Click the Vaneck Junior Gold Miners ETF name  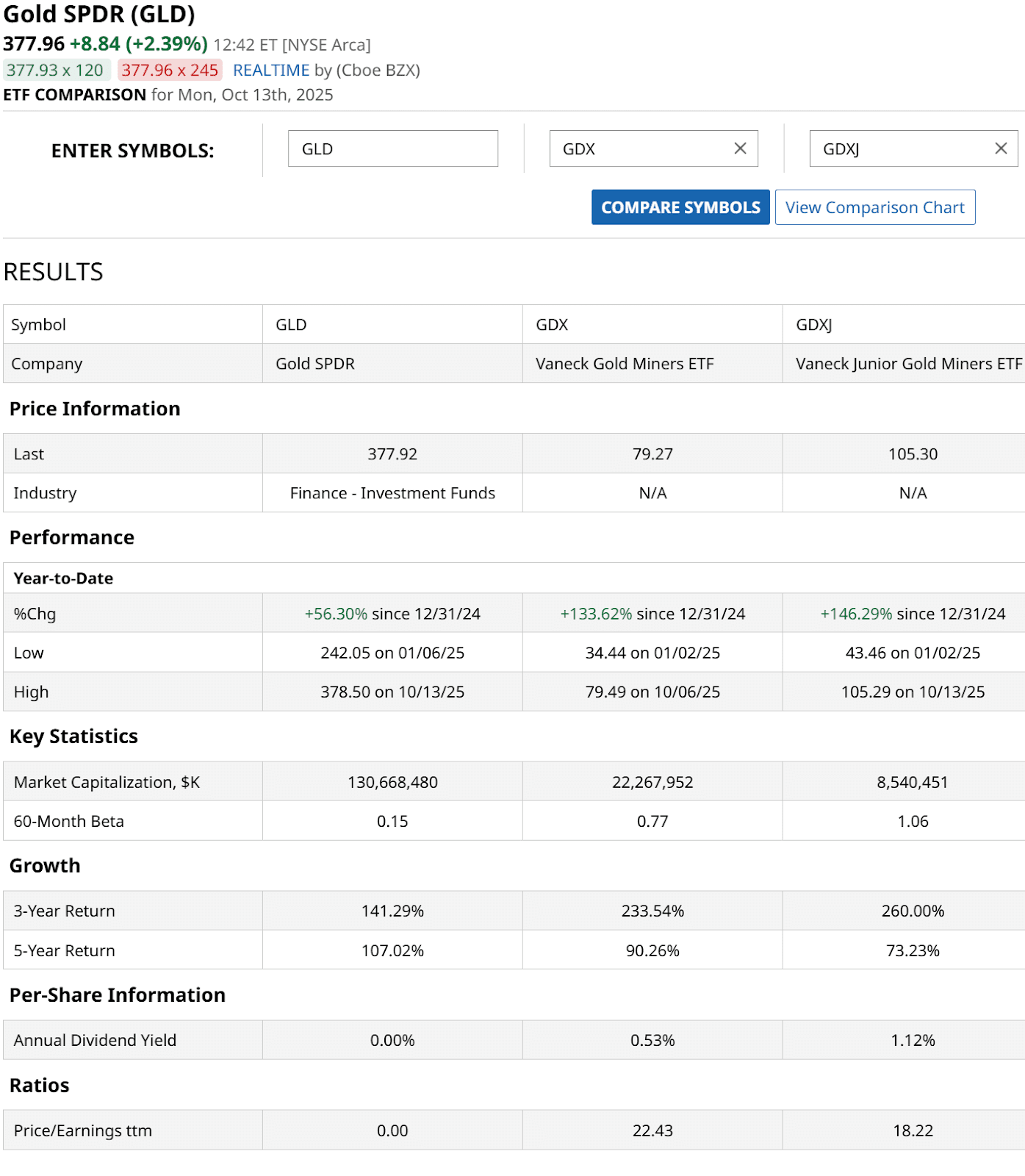(x=908, y=364)
